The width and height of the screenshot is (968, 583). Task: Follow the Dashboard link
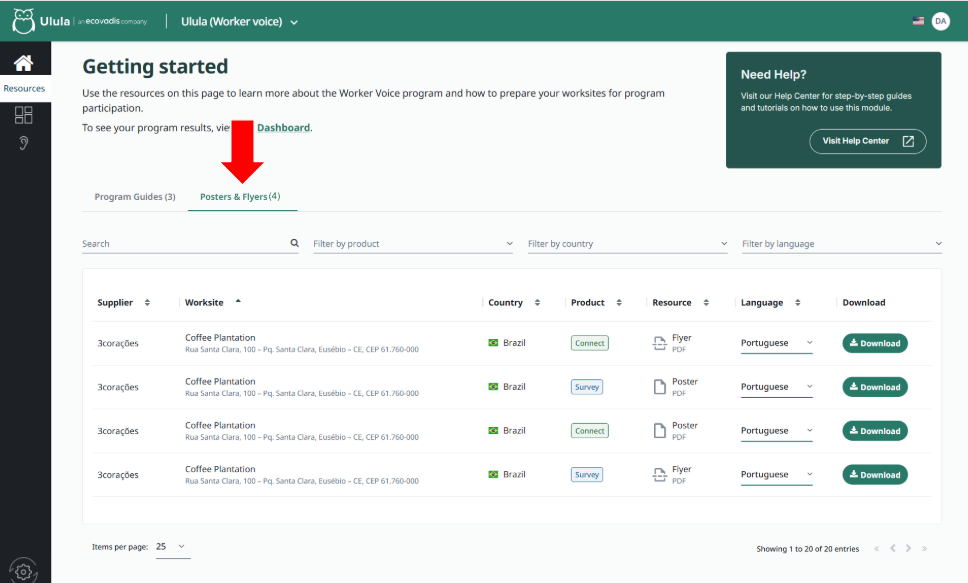283,128
